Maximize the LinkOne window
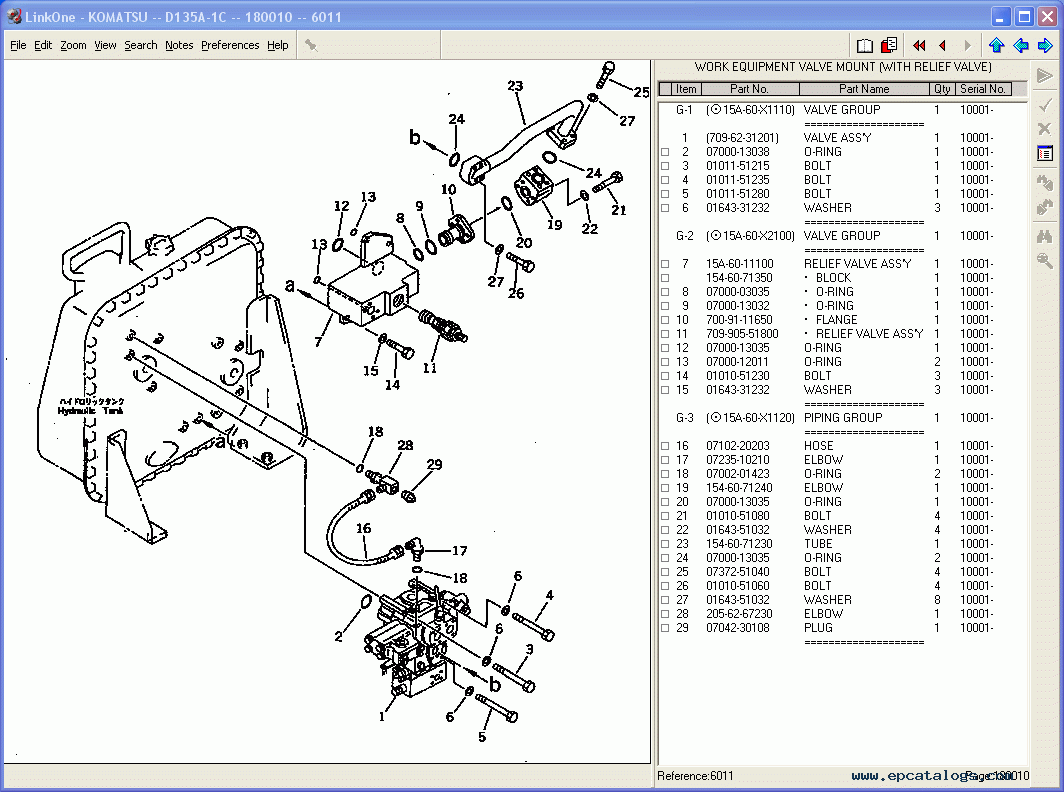 [1025, 16]
